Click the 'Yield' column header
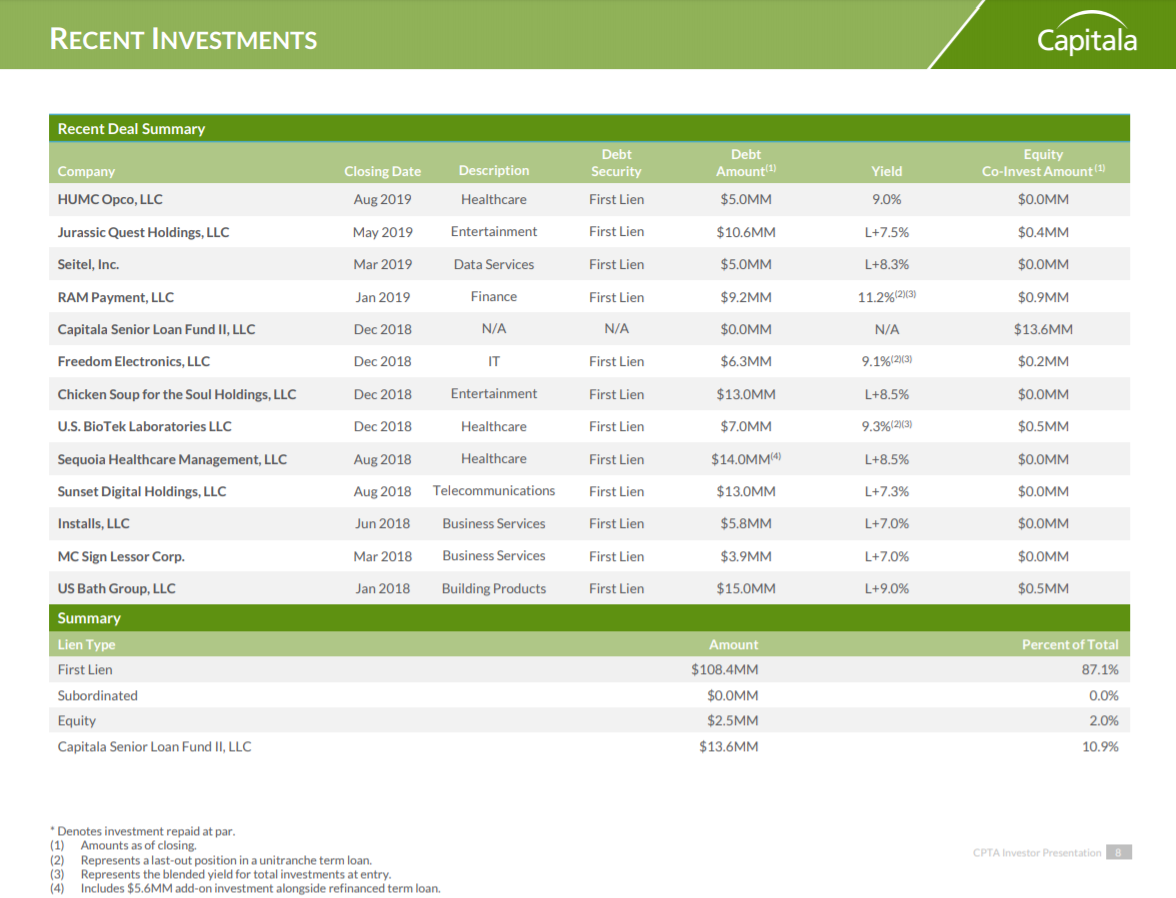This screenshot has width=1176, height=898. tap(886, 171)
